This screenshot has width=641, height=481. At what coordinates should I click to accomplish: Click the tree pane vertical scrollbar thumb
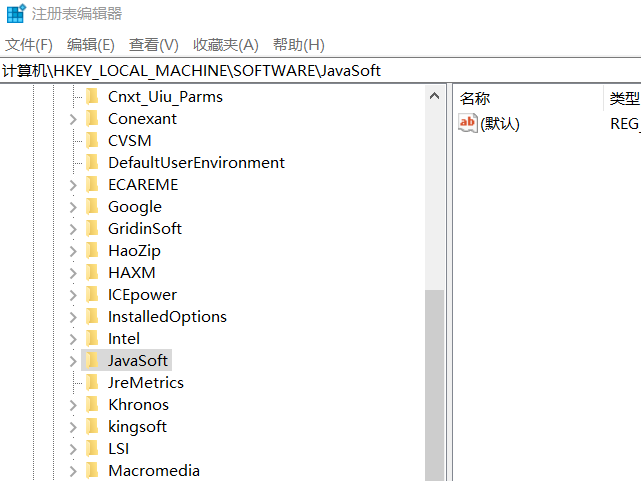(435, 385)
